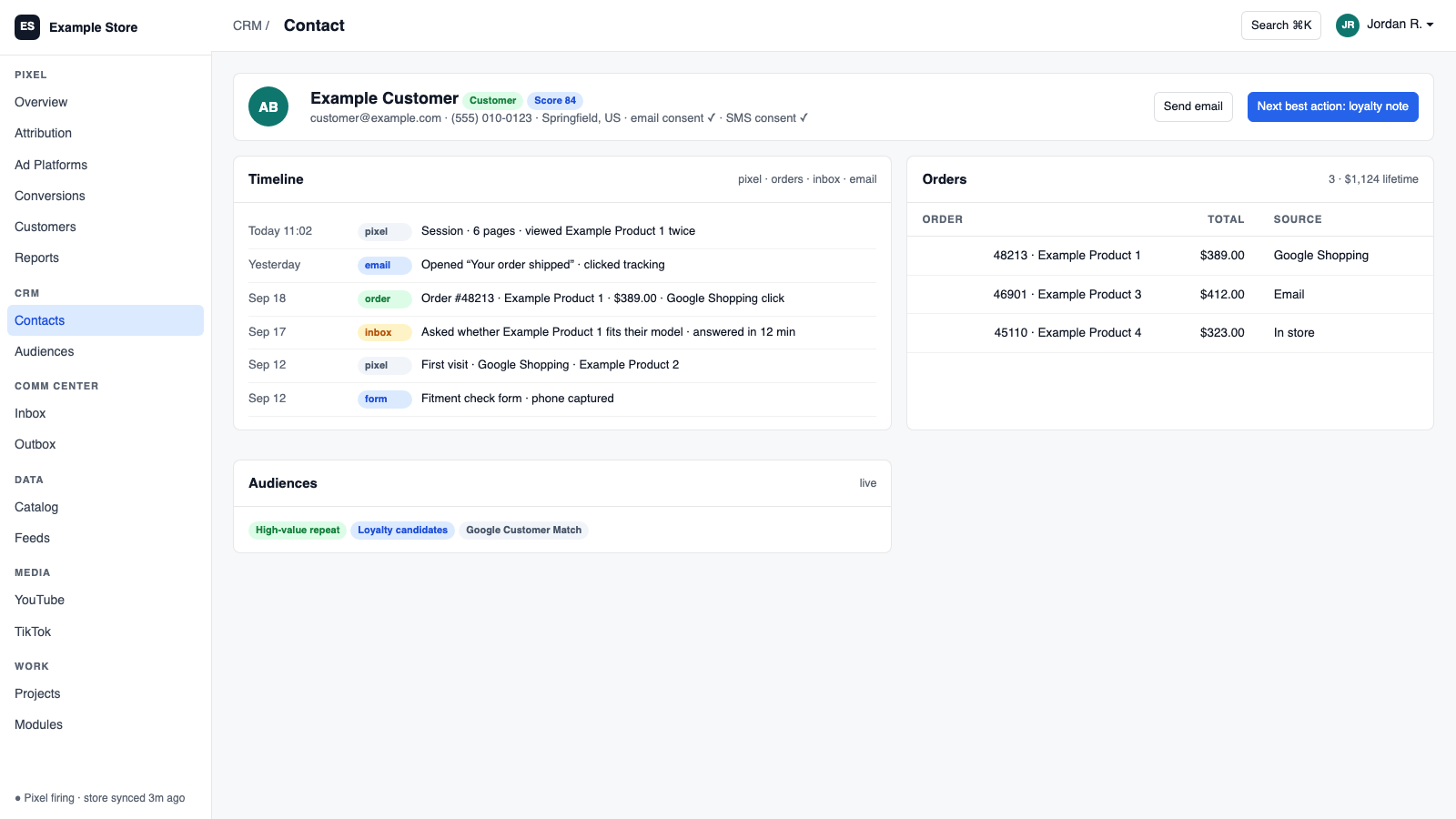Click the TOTAL column header in Orders
1456x819 pixels.
(x=1226, y=219)
